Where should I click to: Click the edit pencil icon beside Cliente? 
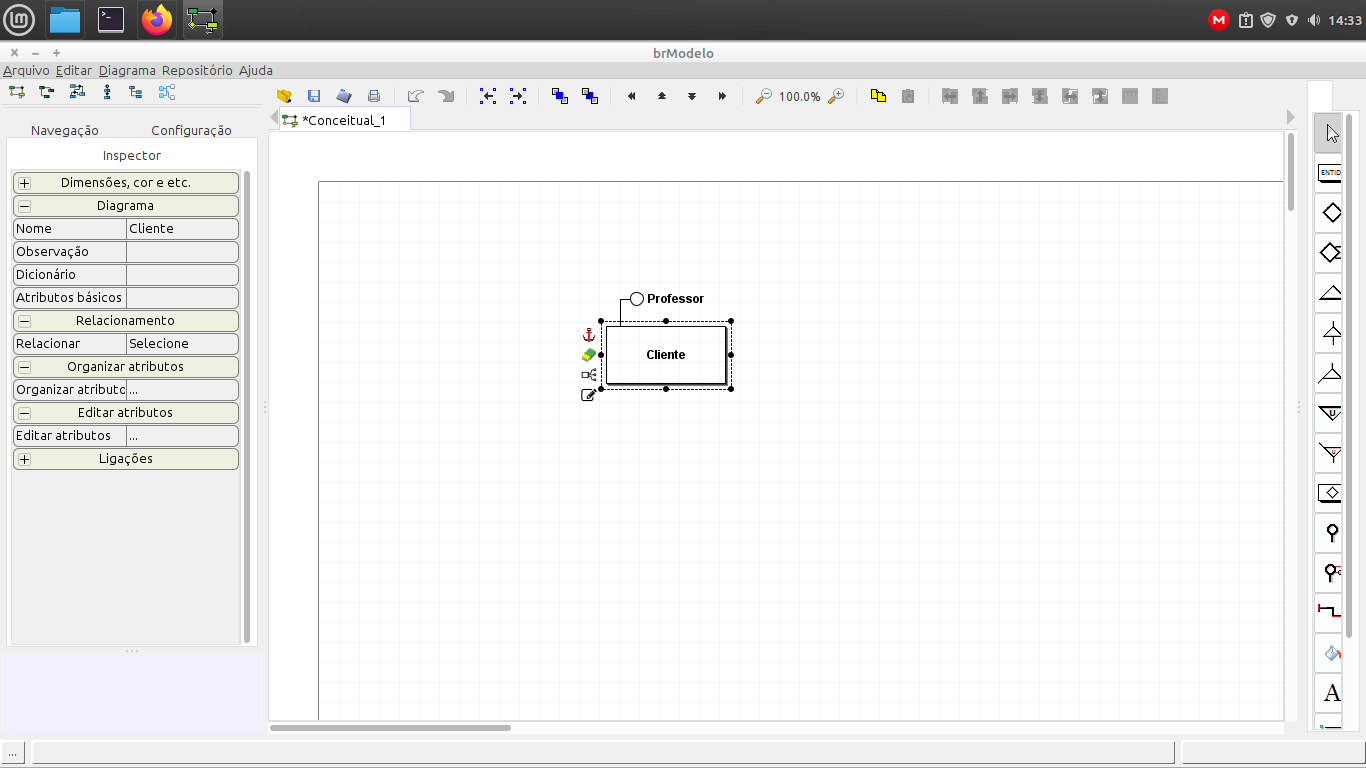[588, 395]
